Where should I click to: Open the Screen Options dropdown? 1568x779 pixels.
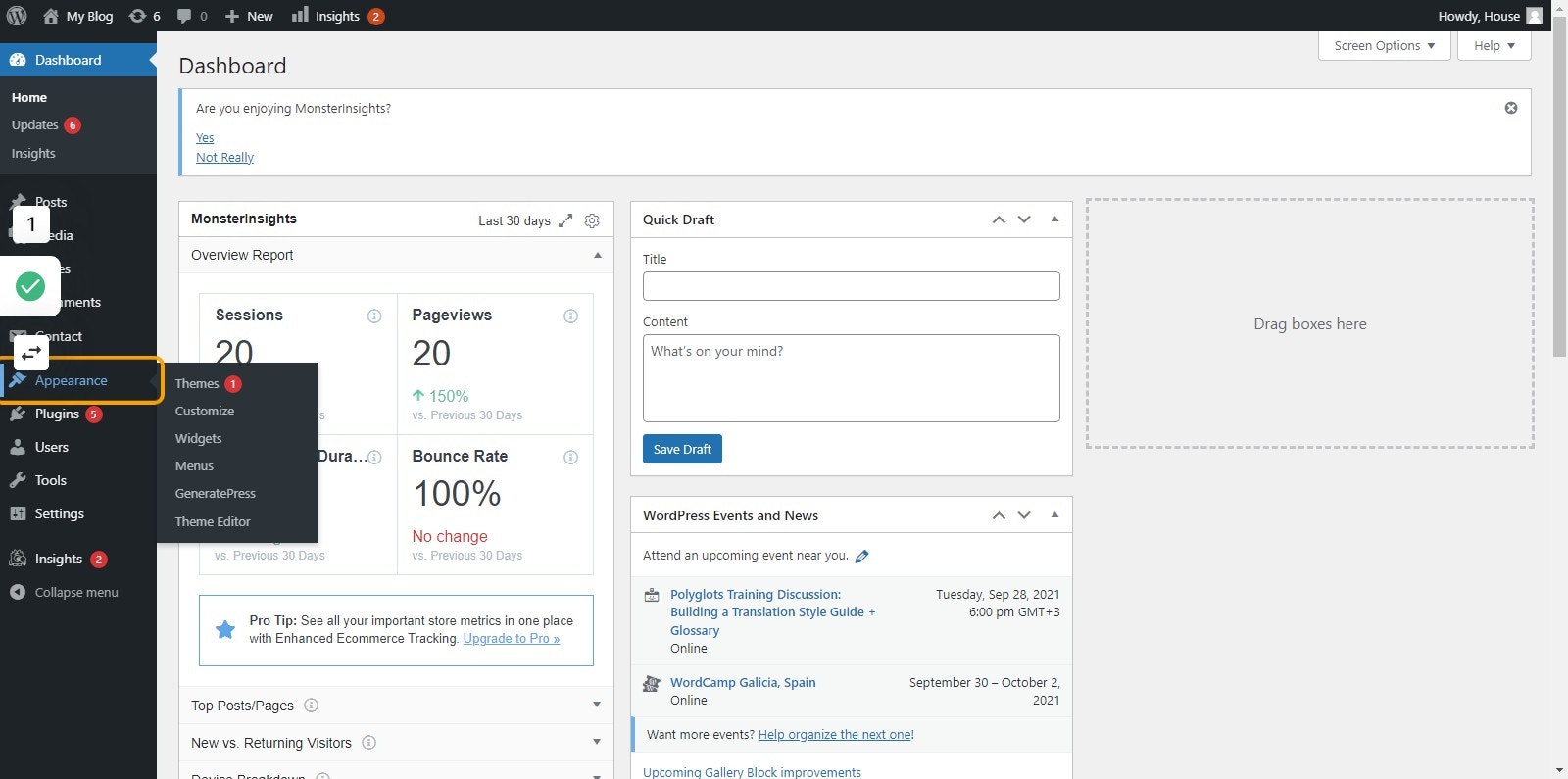(x=1385, y=46)
